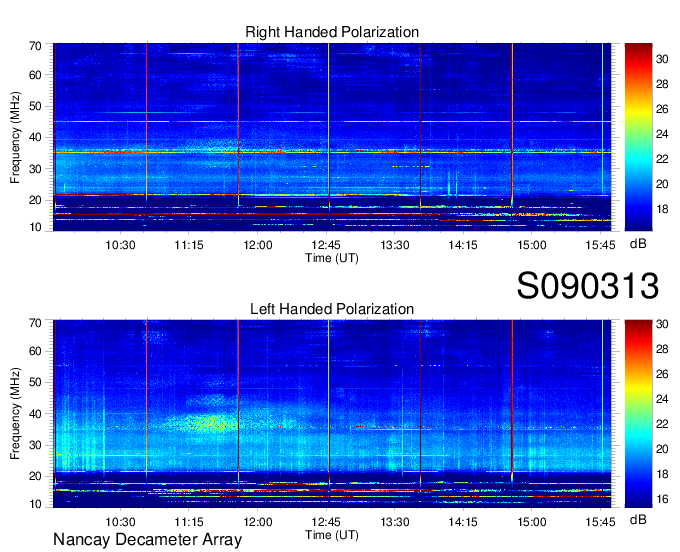Click the dB unit label under lower color bar

[x=638, y=520]
